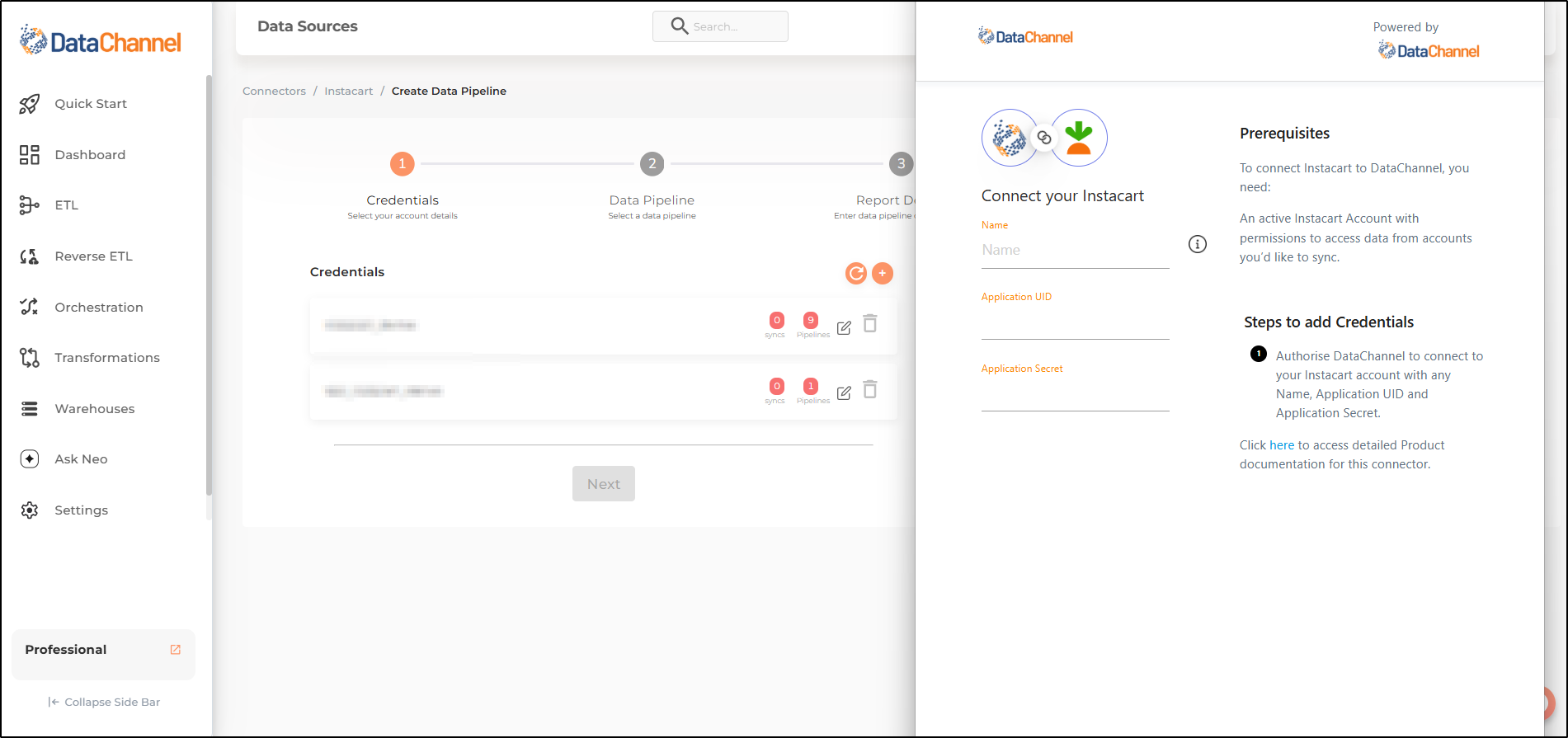Open Reverse ETL in the sidebar
1568x738 pixels.
[x=93, y=256]
